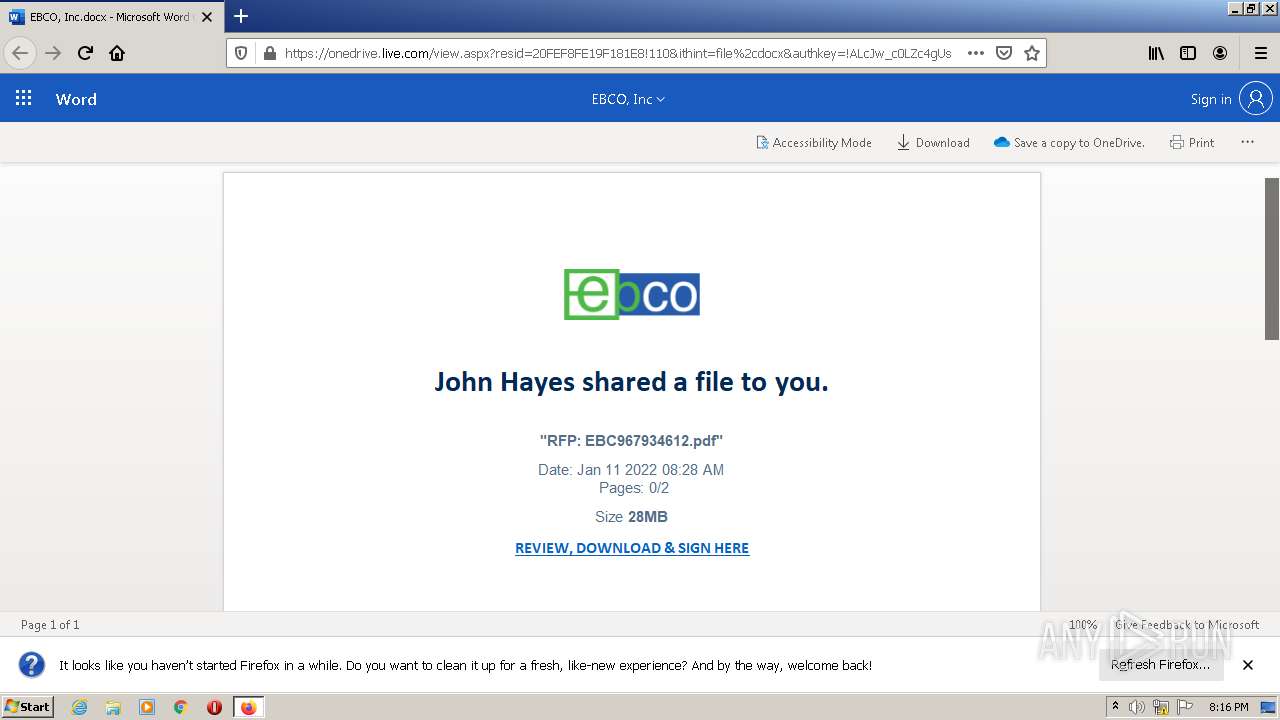Viewport: 1280px width, 720px height.
Task: Open page actions three-dot menu
Action: click(976, 53)
